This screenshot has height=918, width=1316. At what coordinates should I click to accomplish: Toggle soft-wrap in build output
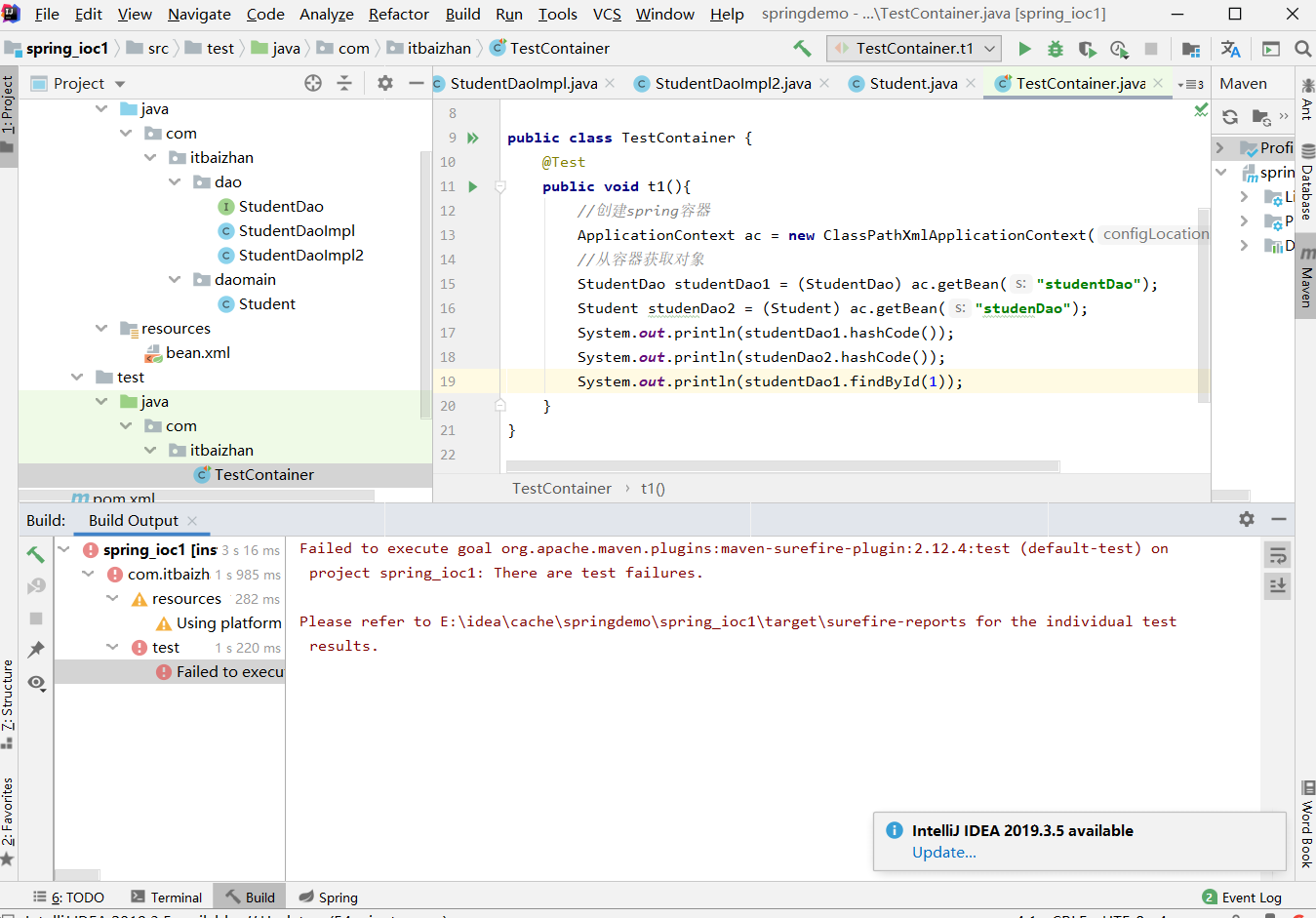click(1277, 555)
